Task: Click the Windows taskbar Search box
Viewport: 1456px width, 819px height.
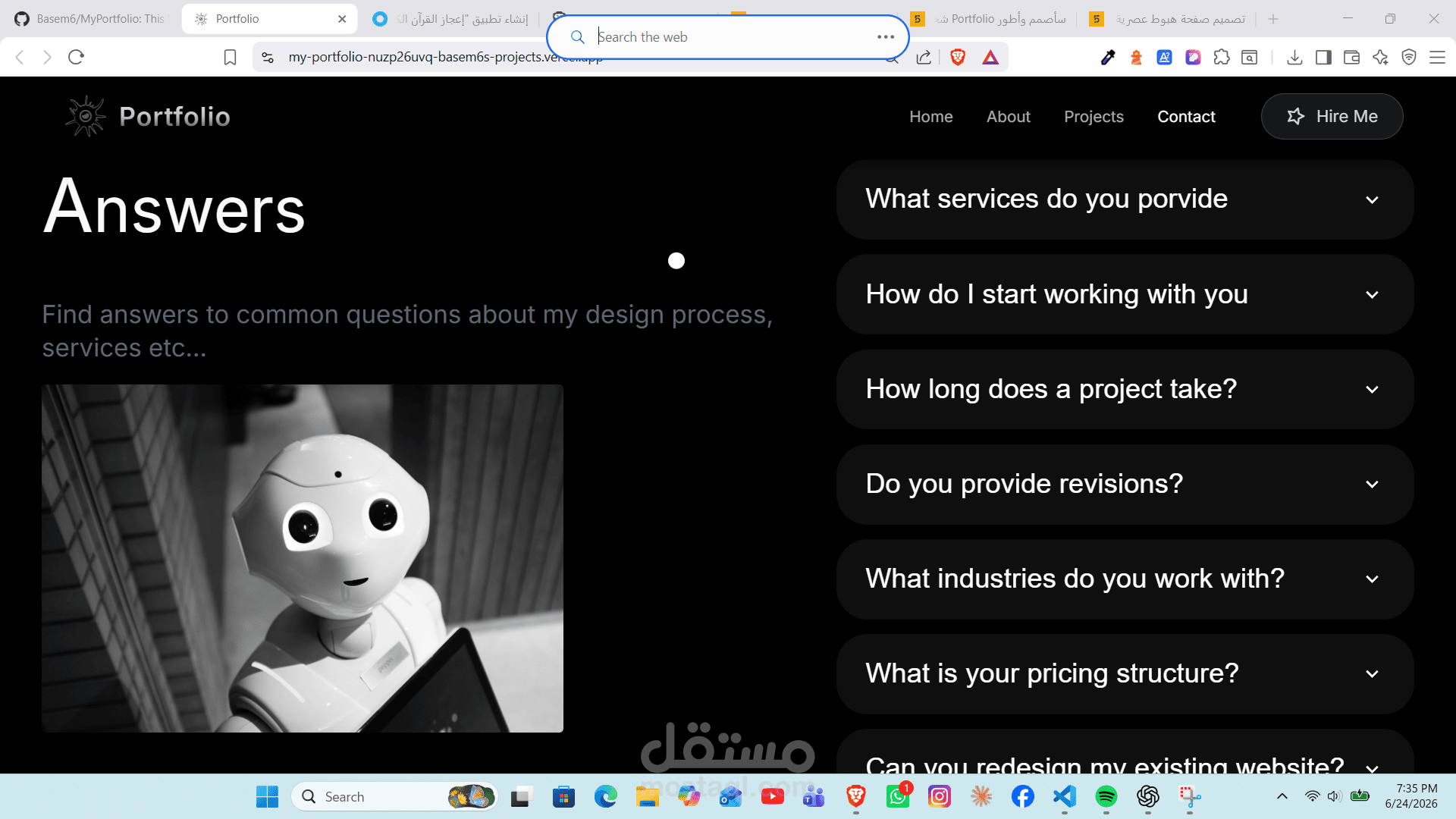Action: tap(394, 796)
